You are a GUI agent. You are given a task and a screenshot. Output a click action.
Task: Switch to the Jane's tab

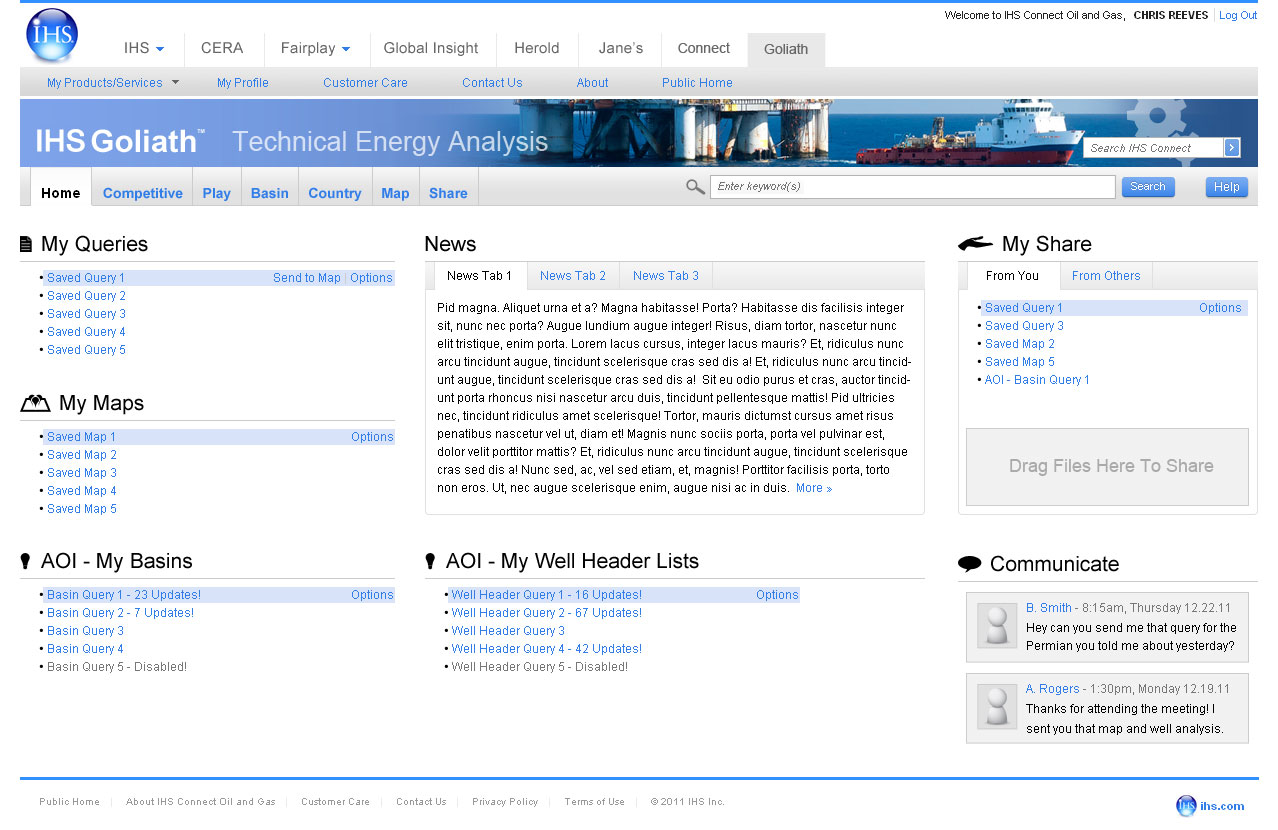621,48
